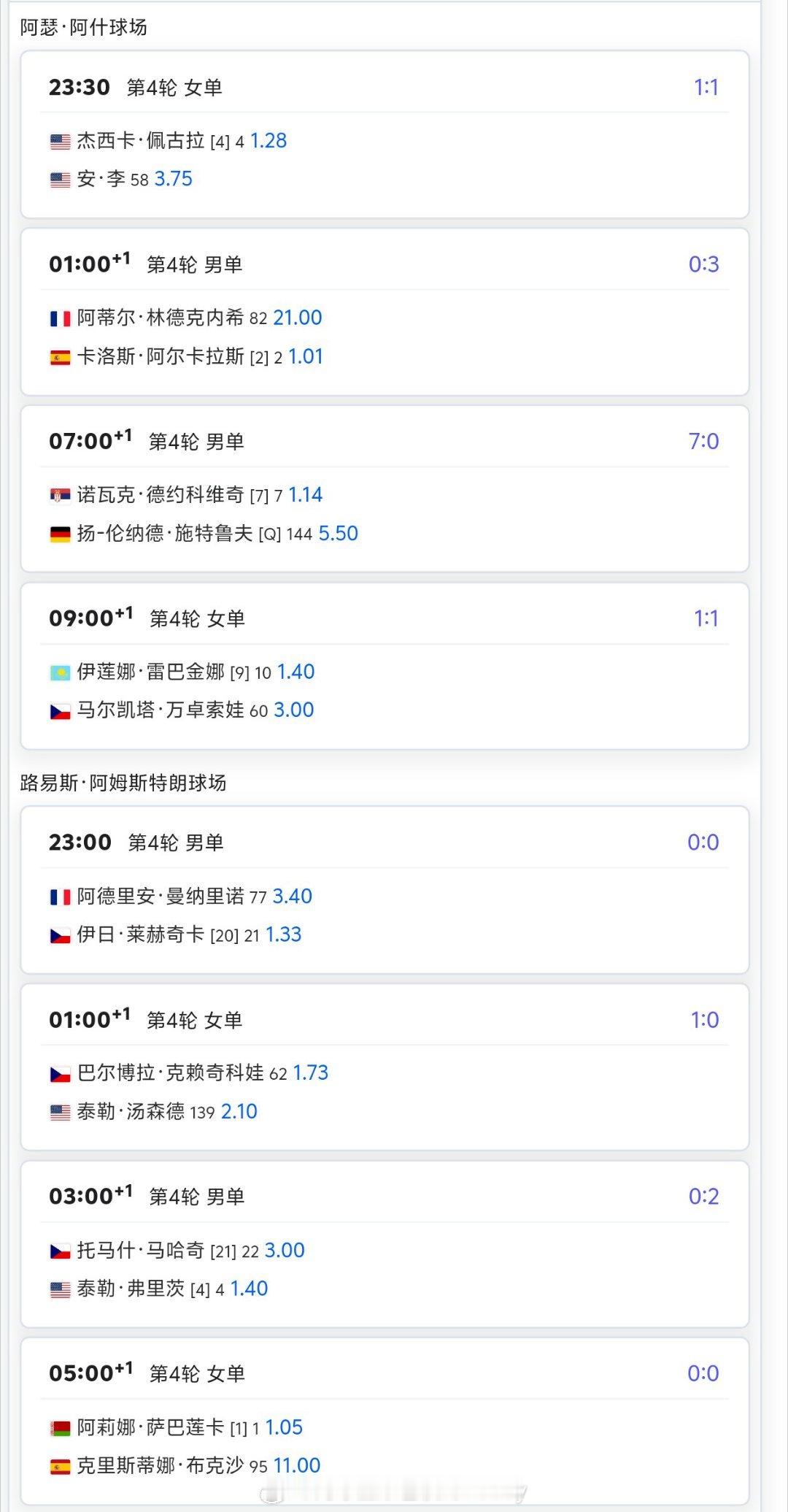Open the 7:0 head-to-head for Djokovic's match

(x=703, y=441)
